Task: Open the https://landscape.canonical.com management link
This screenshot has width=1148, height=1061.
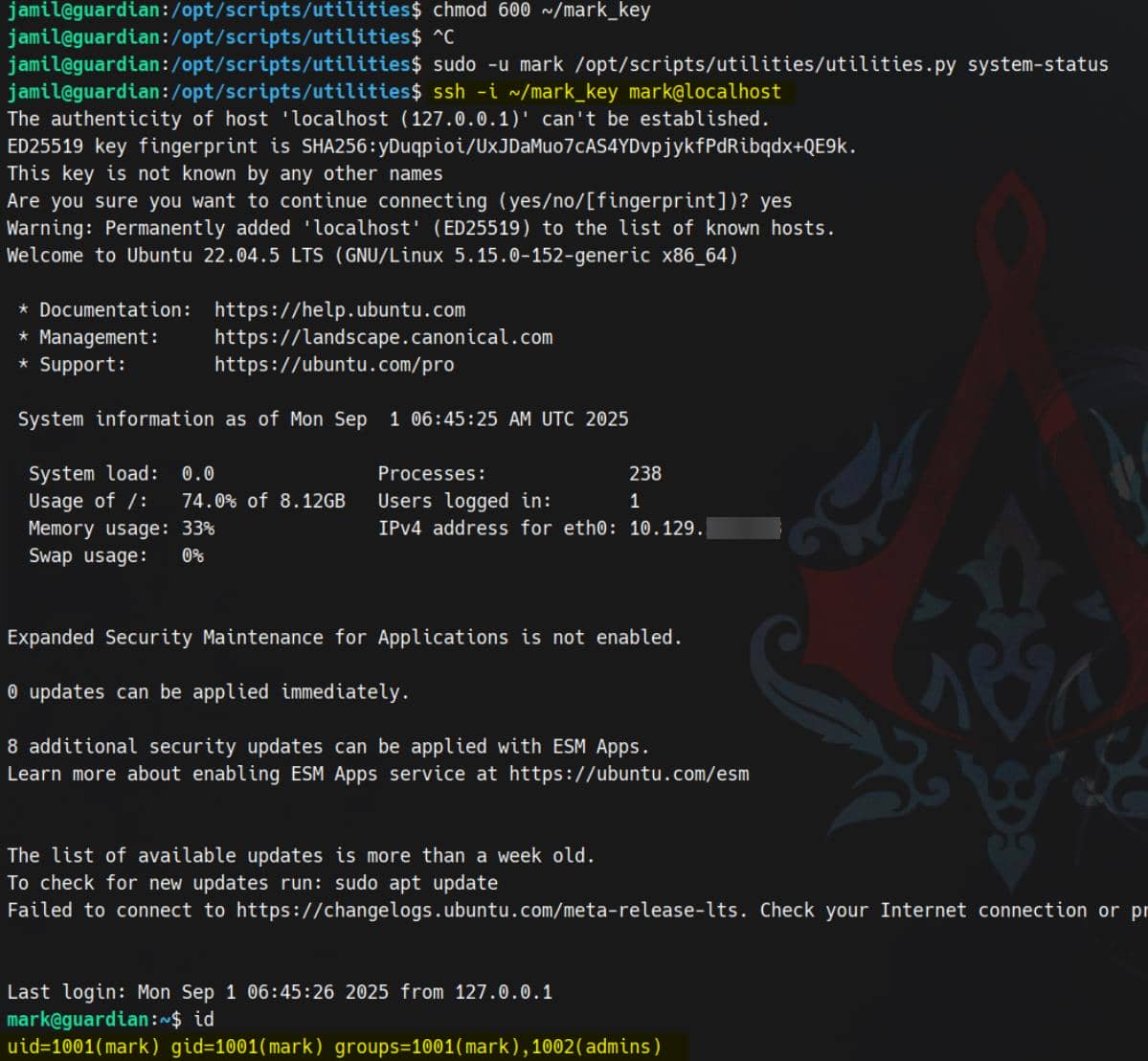Action: point(384,337)
